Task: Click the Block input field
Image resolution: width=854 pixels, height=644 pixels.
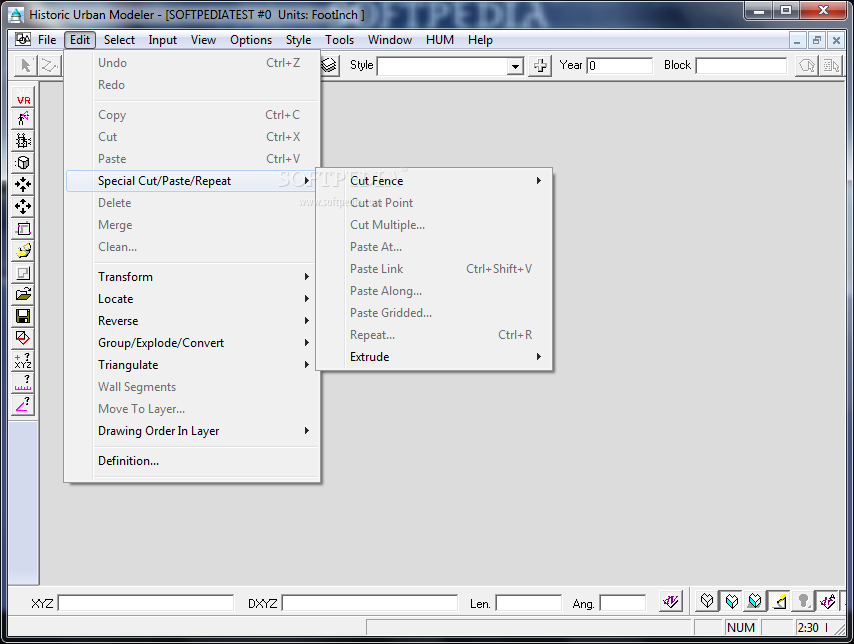Action: 741,65
